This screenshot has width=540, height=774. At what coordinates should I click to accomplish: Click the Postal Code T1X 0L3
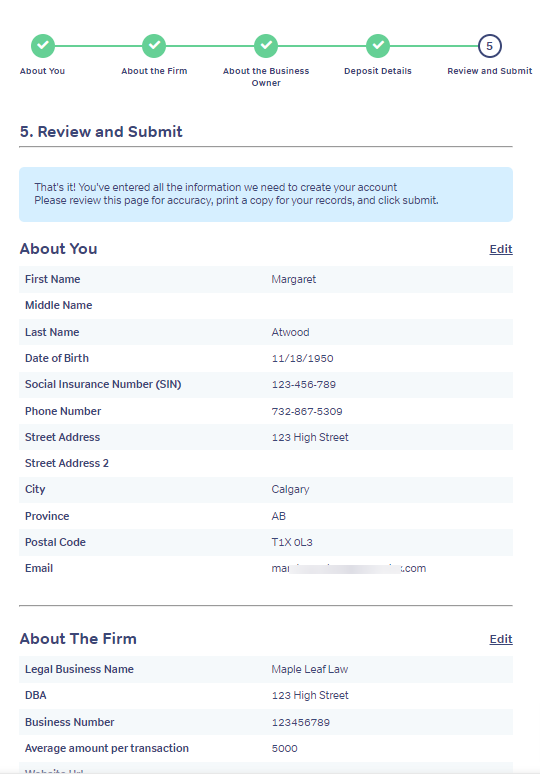[x=292, y=542]
